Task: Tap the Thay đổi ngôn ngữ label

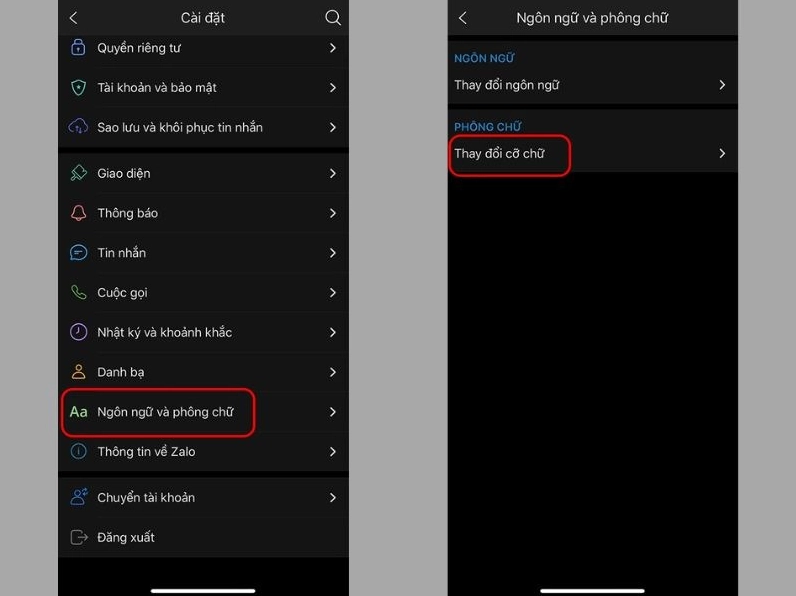Action: coord(507,85)
